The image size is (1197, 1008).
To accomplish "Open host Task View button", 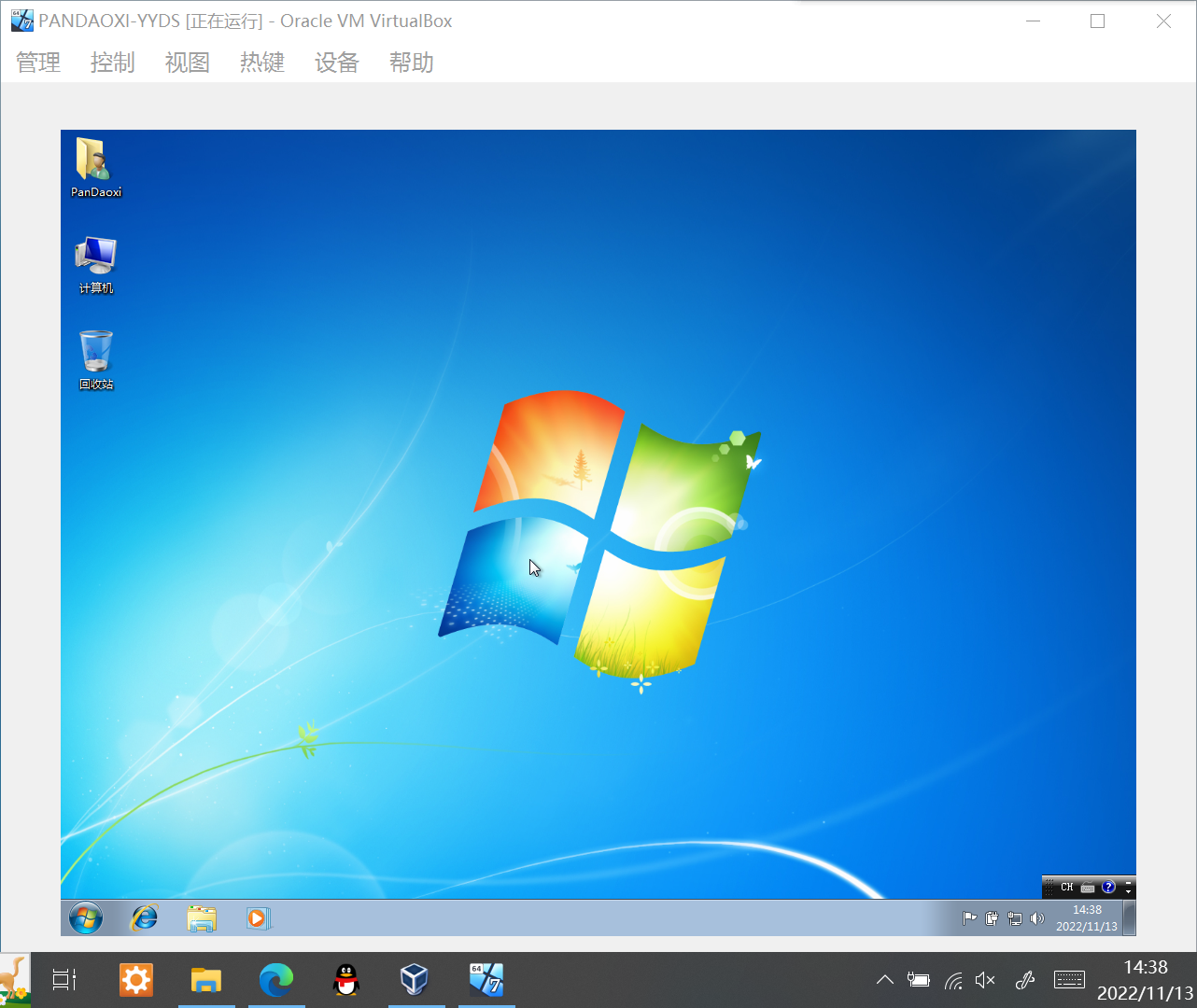I will 64,980.
